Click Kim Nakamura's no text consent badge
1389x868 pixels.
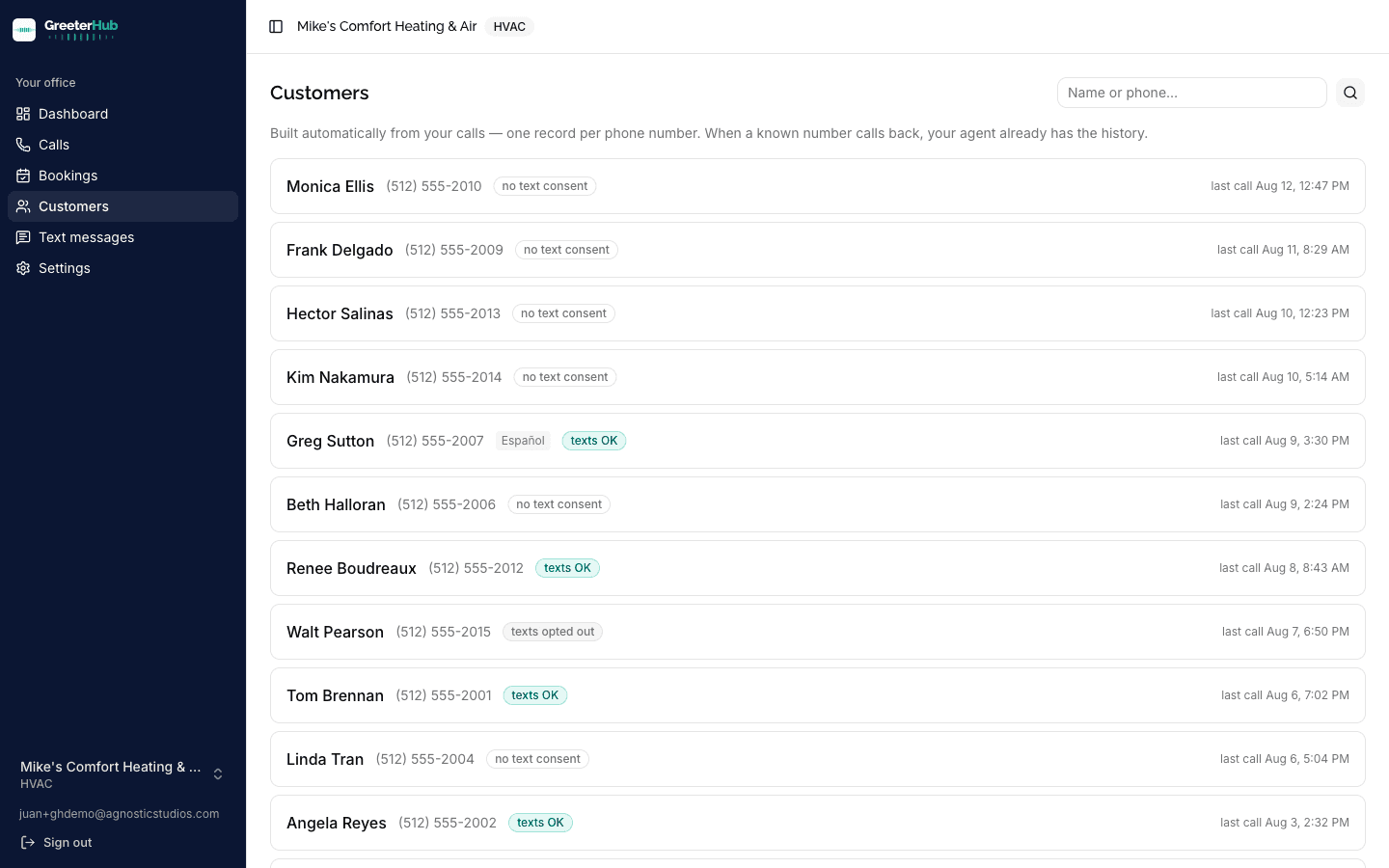click(565, 377)
